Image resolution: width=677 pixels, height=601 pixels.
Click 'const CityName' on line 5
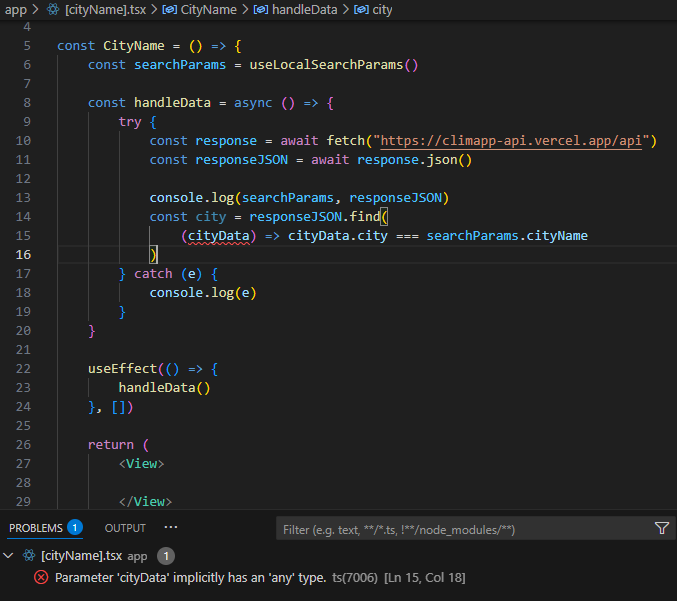click(111, 46)
